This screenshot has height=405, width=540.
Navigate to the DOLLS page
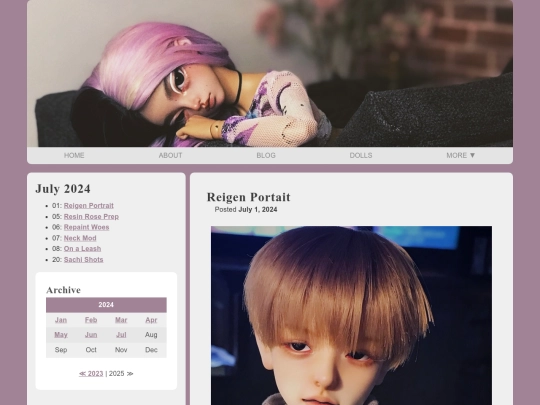click(x=361, y=155)
